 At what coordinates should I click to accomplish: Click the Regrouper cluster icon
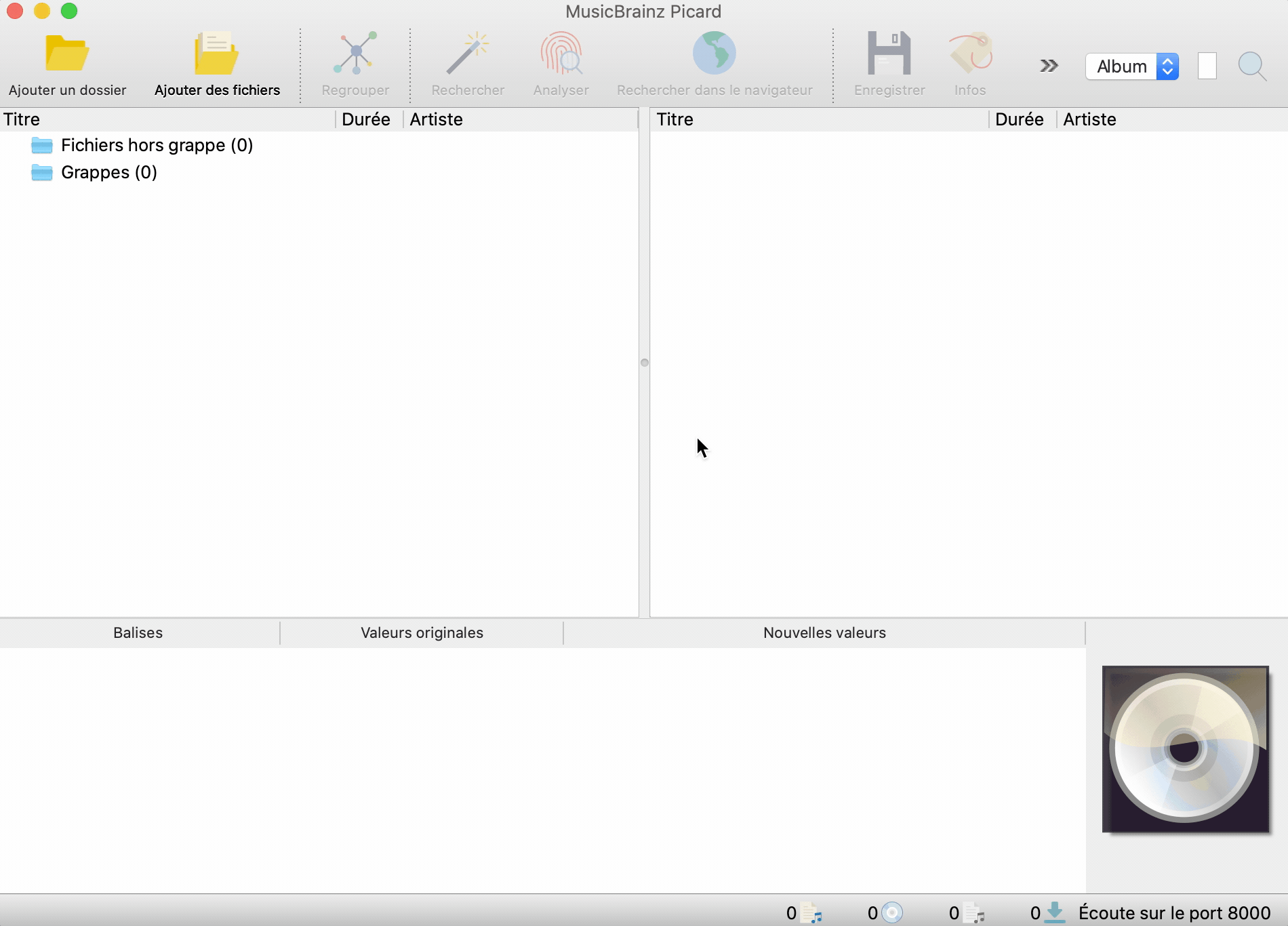[x=355, y=53]
